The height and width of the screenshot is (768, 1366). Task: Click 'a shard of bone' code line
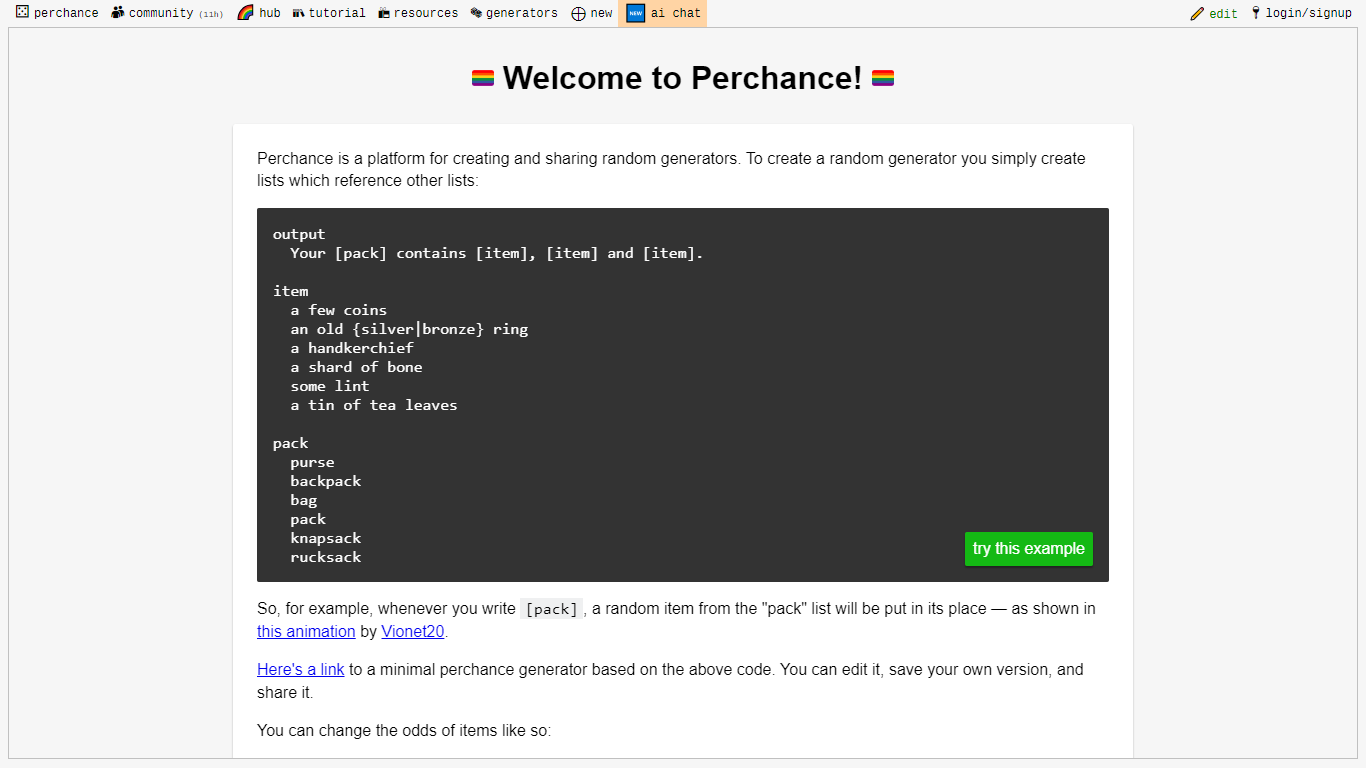[x=357, y=367]
